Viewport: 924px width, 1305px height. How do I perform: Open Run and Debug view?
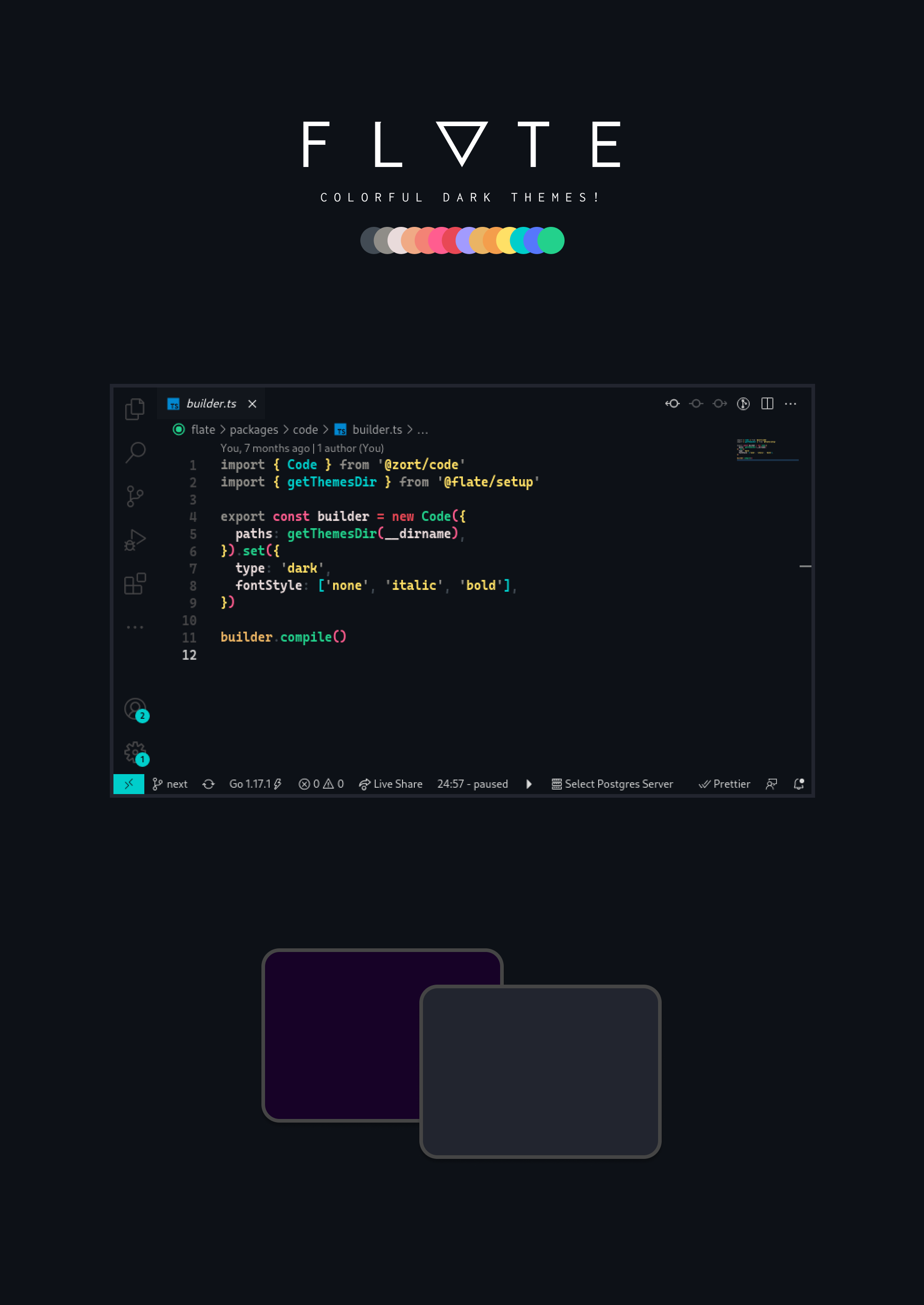pos(135,540)
